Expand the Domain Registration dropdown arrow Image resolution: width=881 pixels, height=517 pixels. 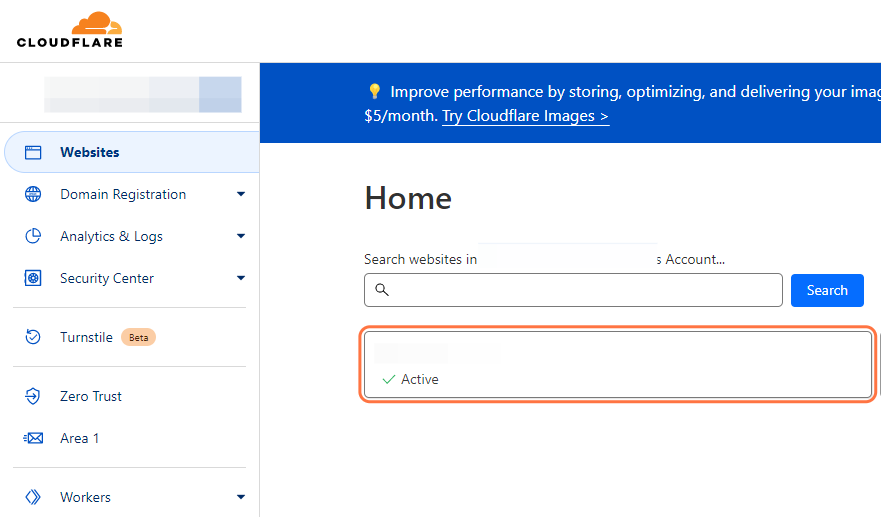click(241, 195)
